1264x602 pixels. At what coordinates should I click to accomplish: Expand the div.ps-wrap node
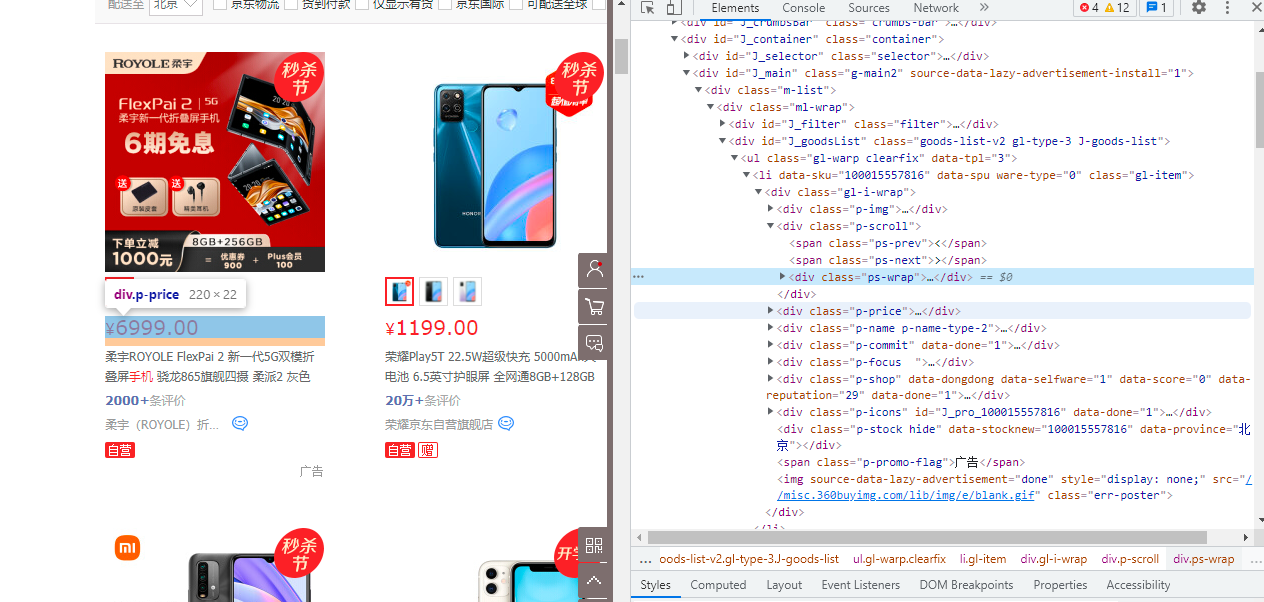click(x=783, y=277)
